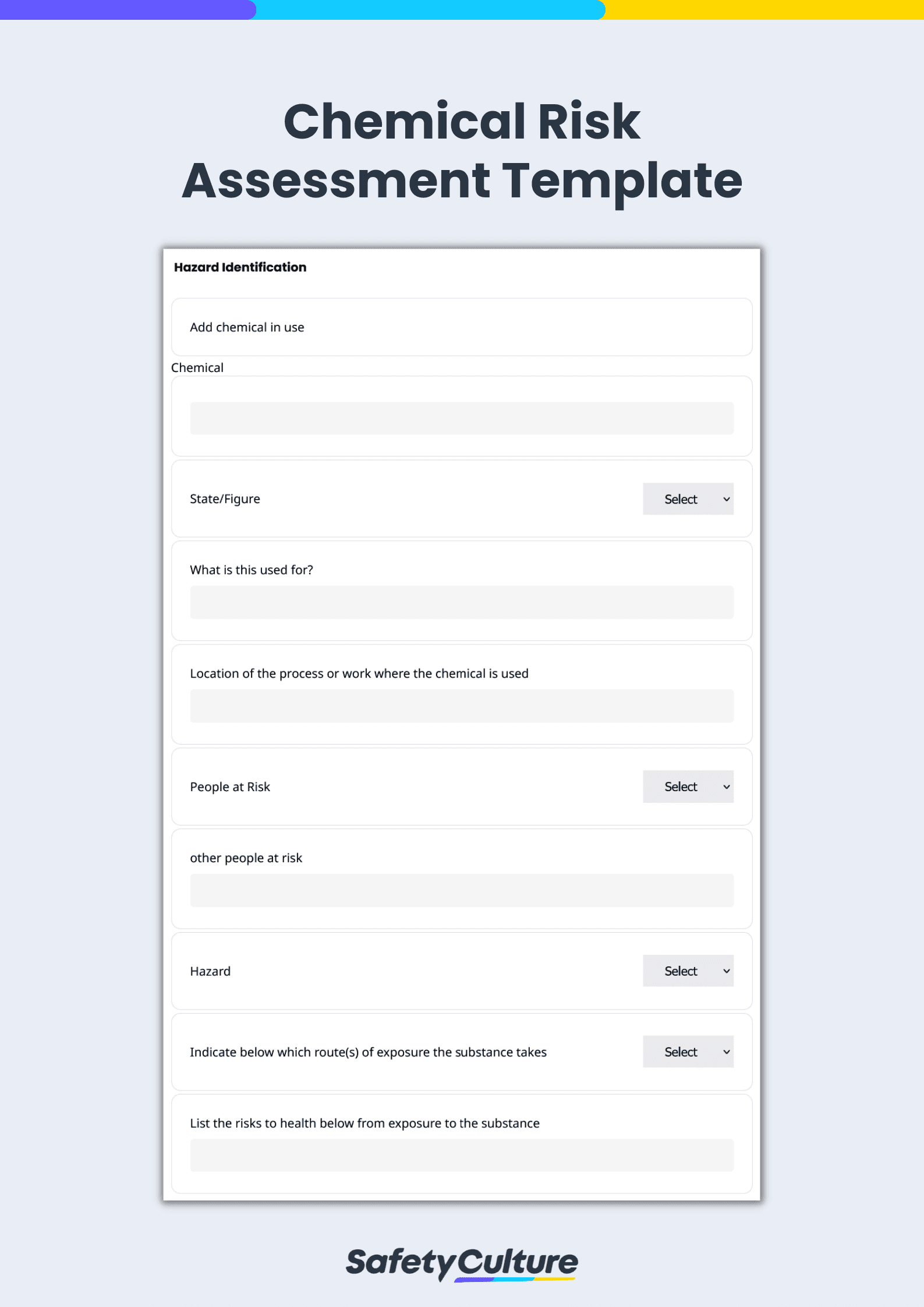Open the State/Figure dropdown

tap(688, 499)
